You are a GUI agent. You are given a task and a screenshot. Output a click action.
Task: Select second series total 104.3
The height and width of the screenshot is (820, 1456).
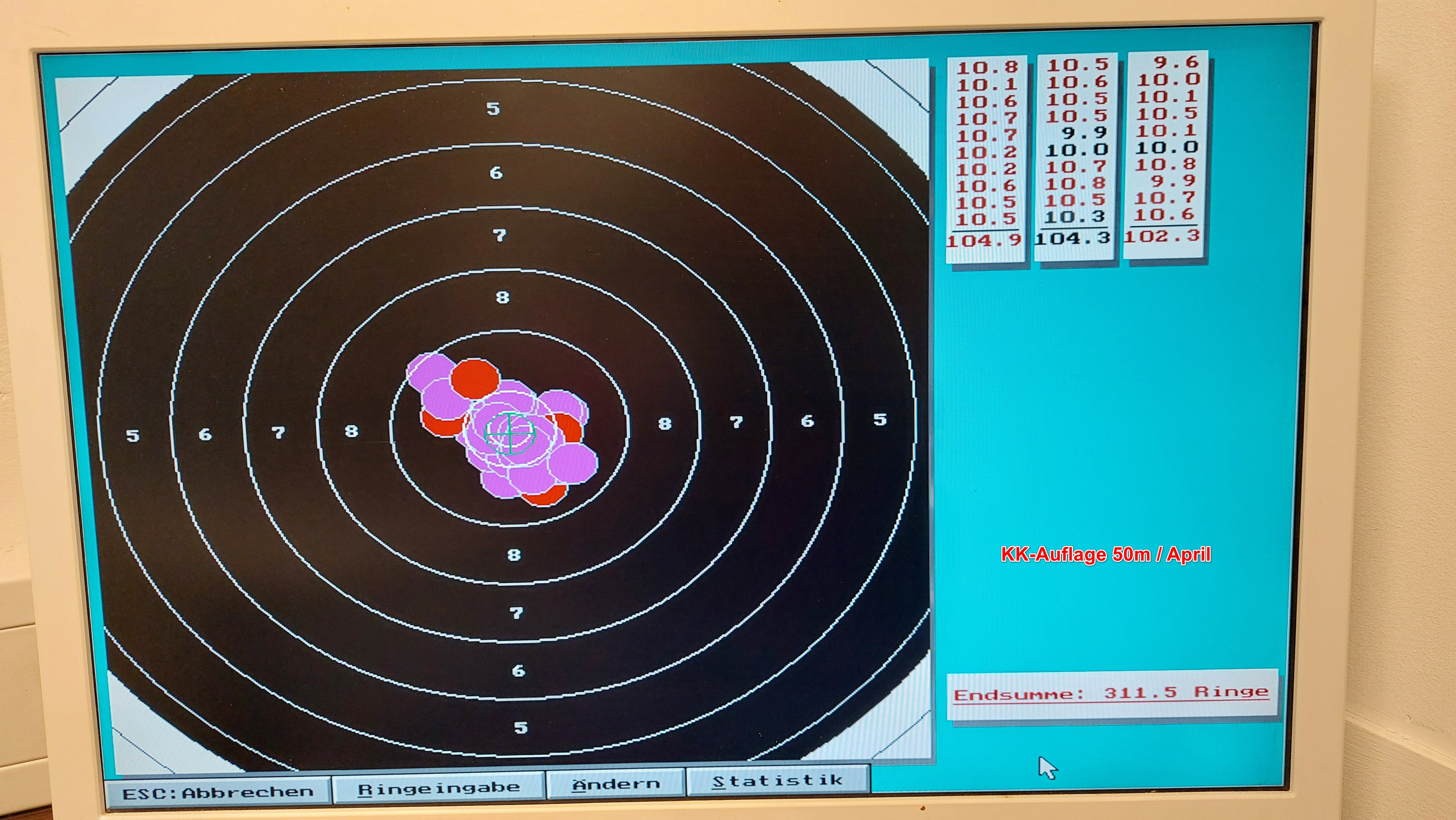coord(1073,238)
